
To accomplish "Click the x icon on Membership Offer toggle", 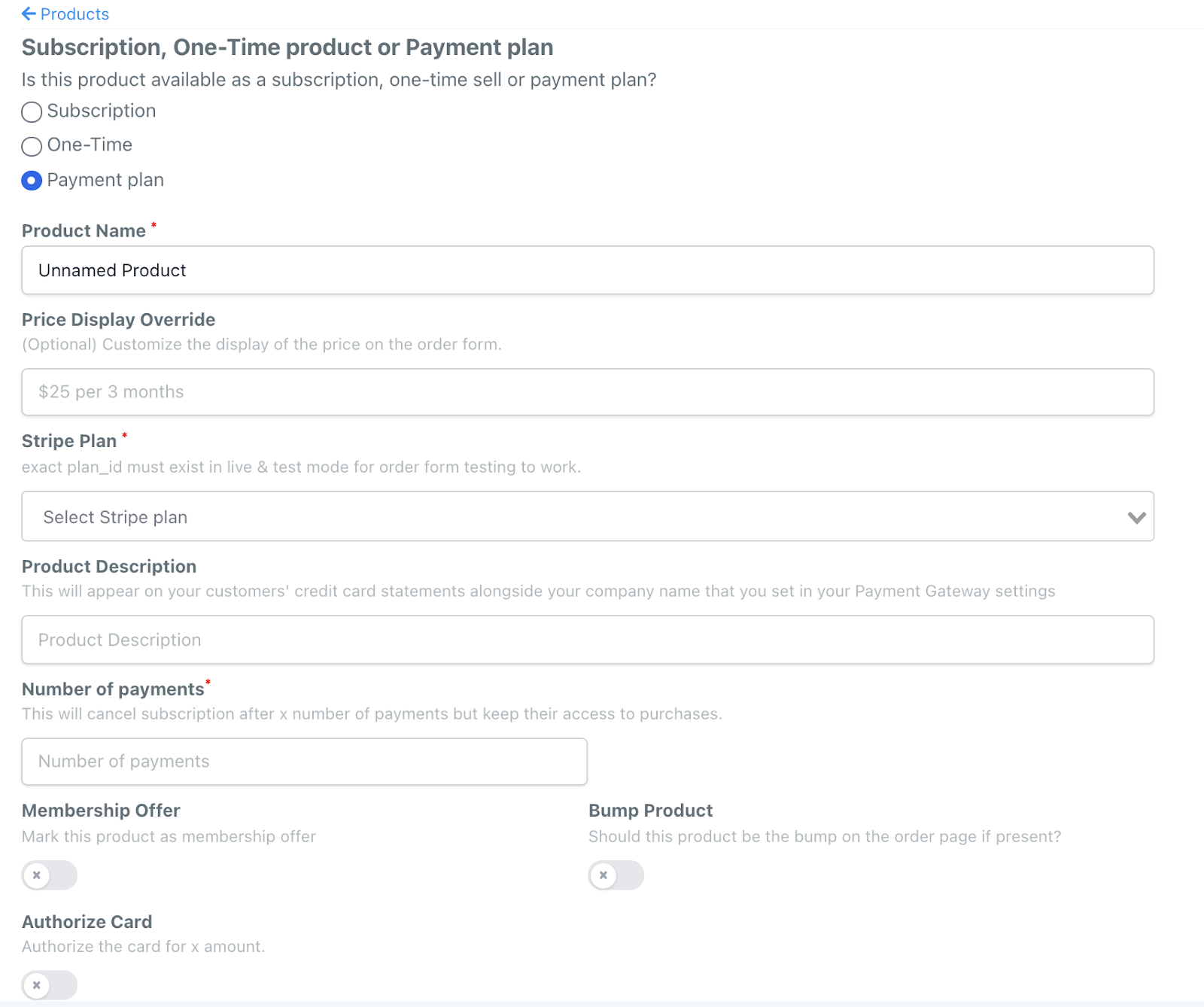I will (37, 875).
